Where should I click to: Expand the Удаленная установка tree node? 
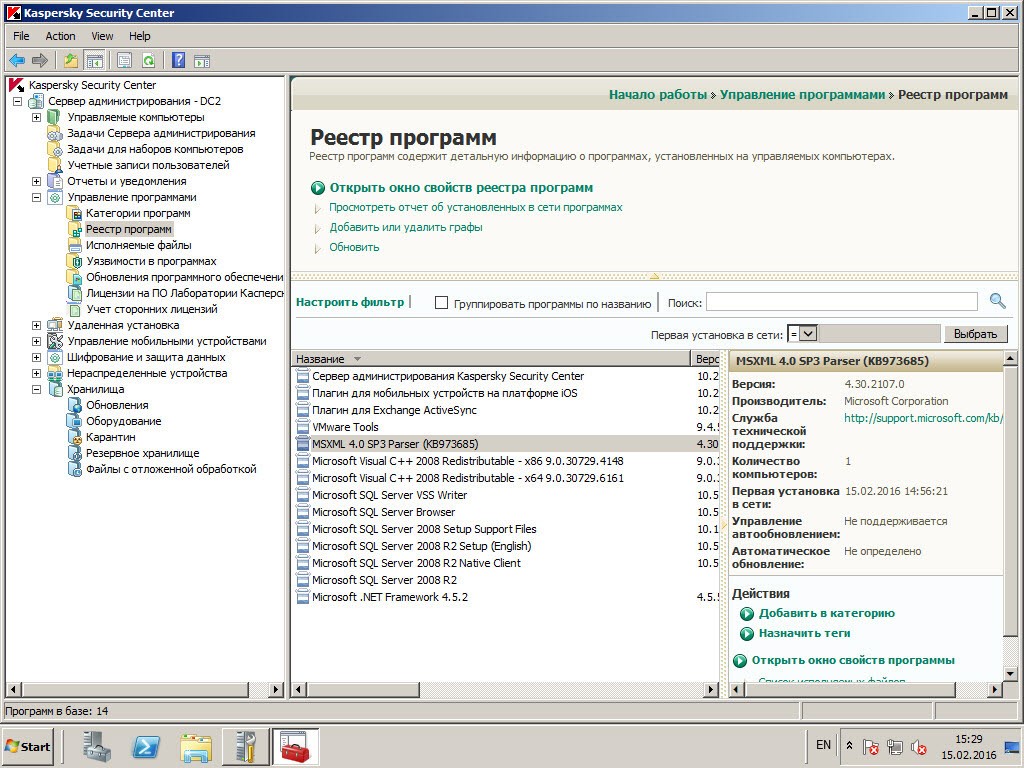tap(36, 325)
